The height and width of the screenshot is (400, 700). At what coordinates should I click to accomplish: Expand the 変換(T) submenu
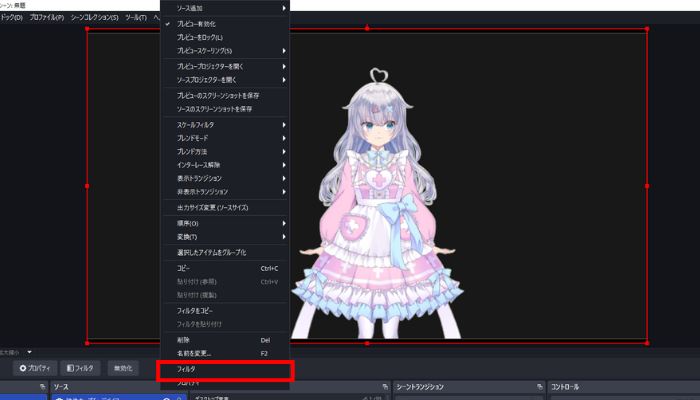[x=225, y=237]
